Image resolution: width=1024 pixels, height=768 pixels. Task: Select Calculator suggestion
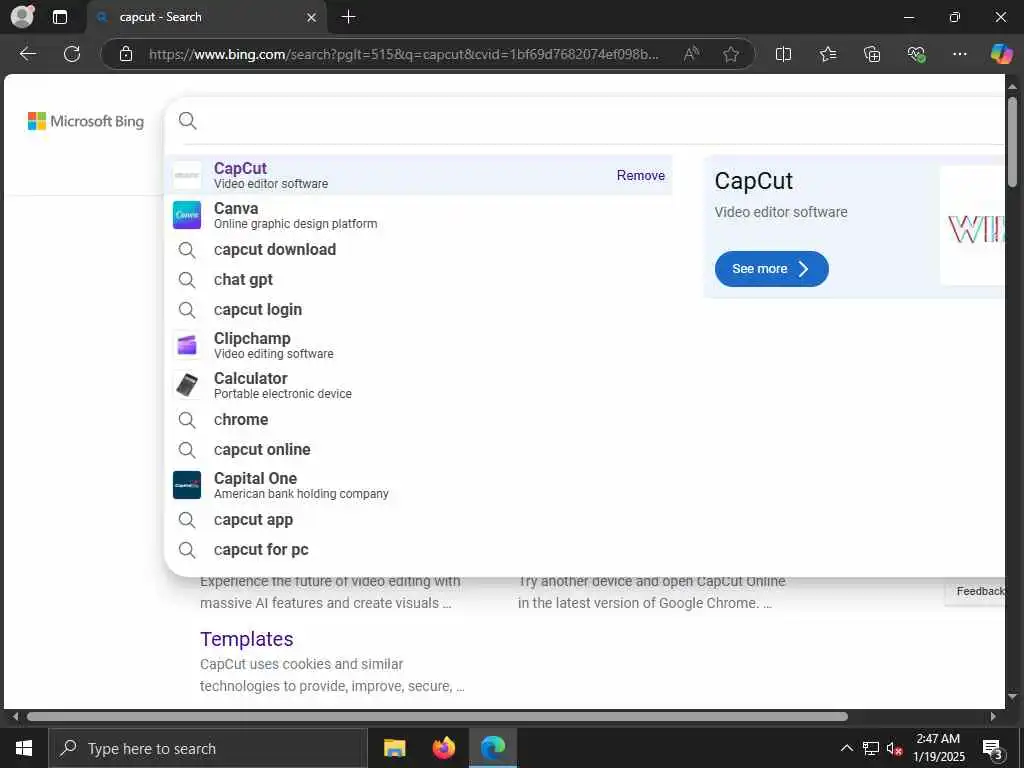click(418, 385)
